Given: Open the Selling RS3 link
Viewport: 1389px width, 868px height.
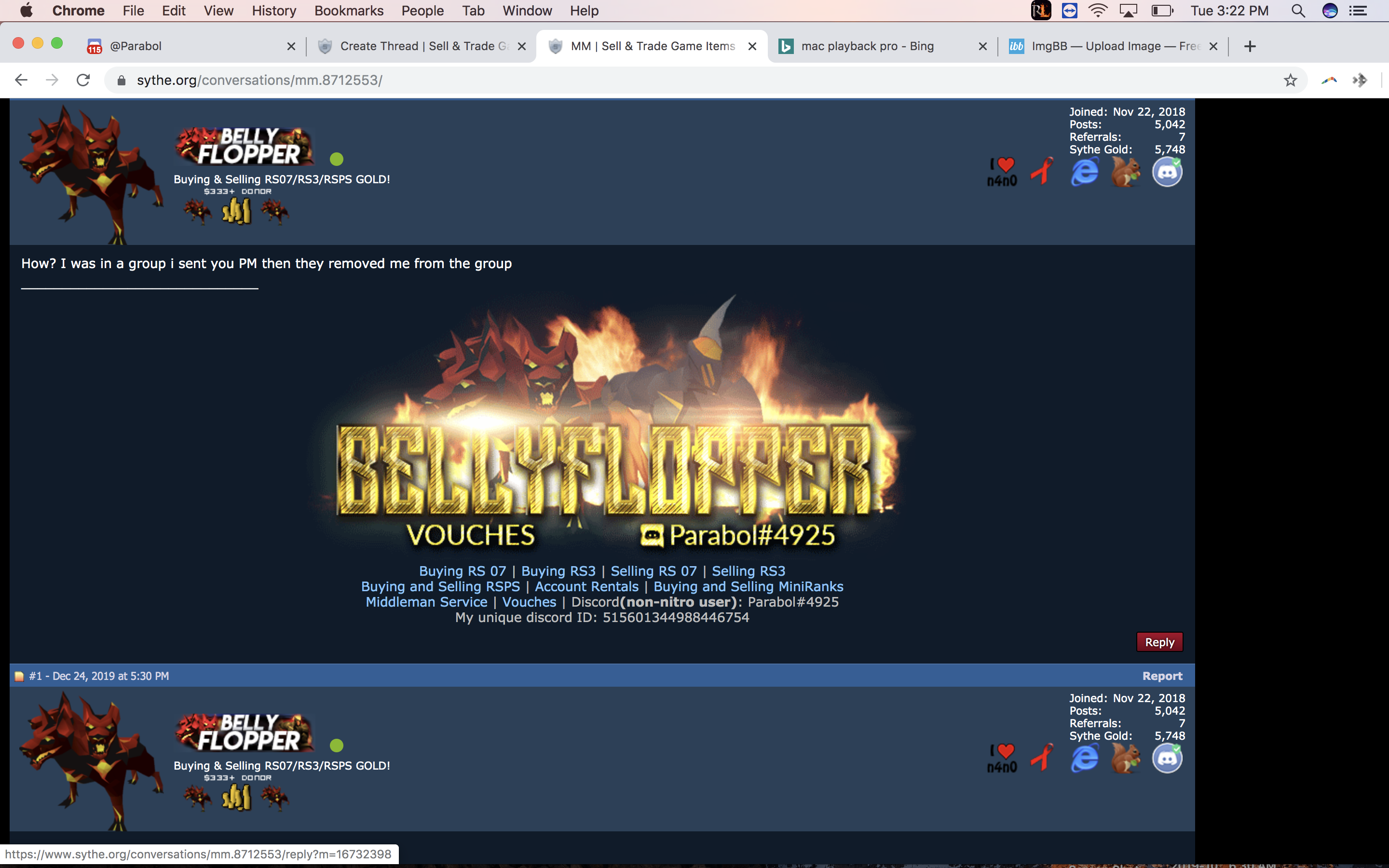Looking at the screenshot, I should tap(749, 571).
